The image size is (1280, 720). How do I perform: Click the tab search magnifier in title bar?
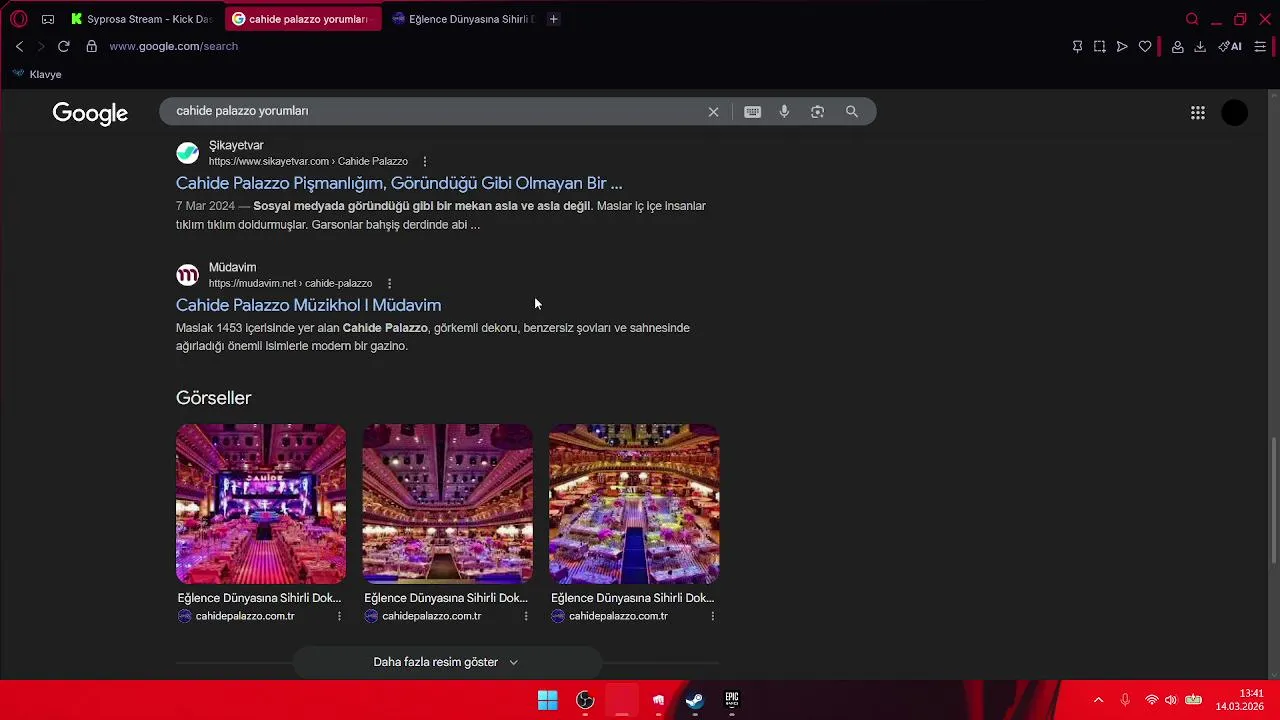click(1192, 19)
